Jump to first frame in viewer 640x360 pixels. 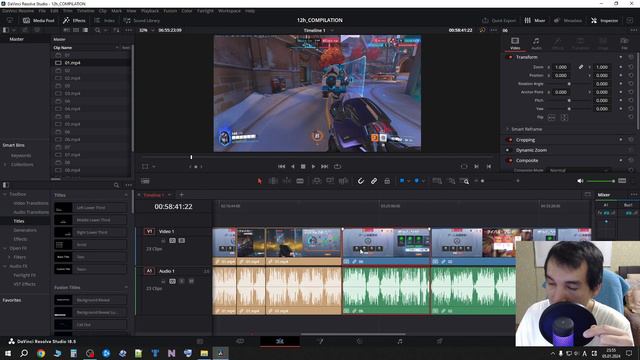pyautogui.click(x=282, y=167)
